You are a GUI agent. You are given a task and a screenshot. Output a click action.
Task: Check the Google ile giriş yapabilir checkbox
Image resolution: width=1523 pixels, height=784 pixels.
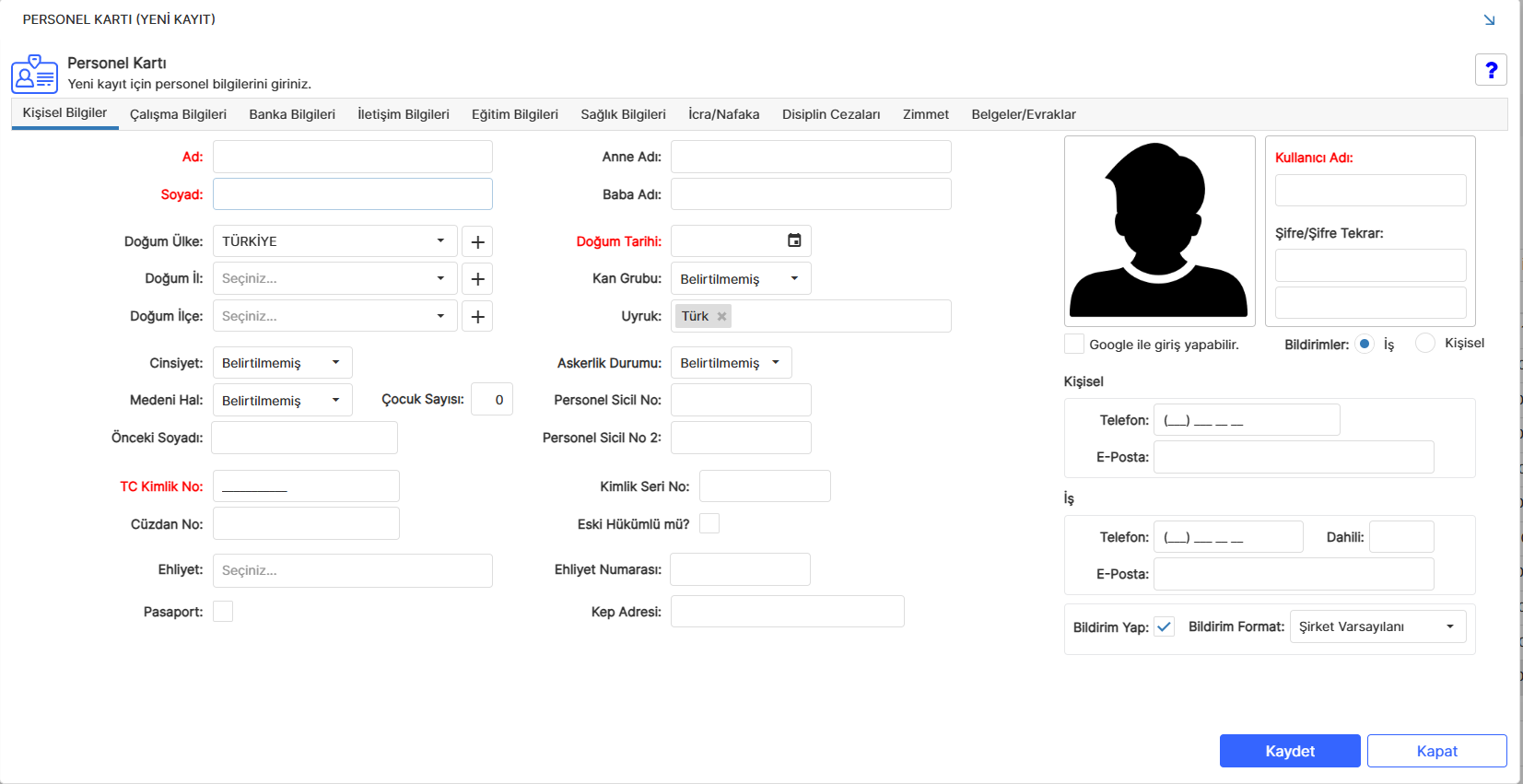(x=1073, y=344)
